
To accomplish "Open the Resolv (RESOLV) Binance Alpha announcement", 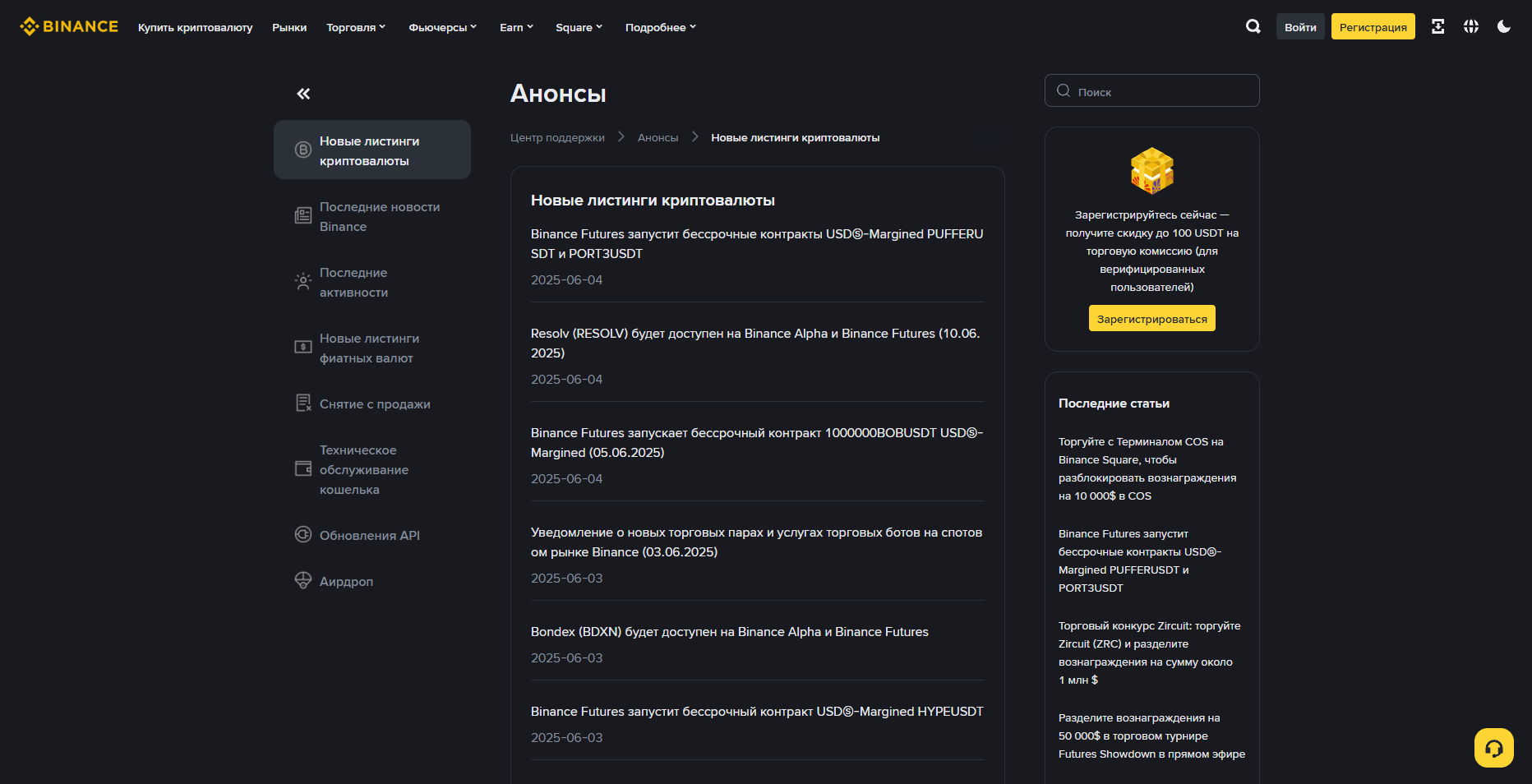I will [x=757, y=343].
